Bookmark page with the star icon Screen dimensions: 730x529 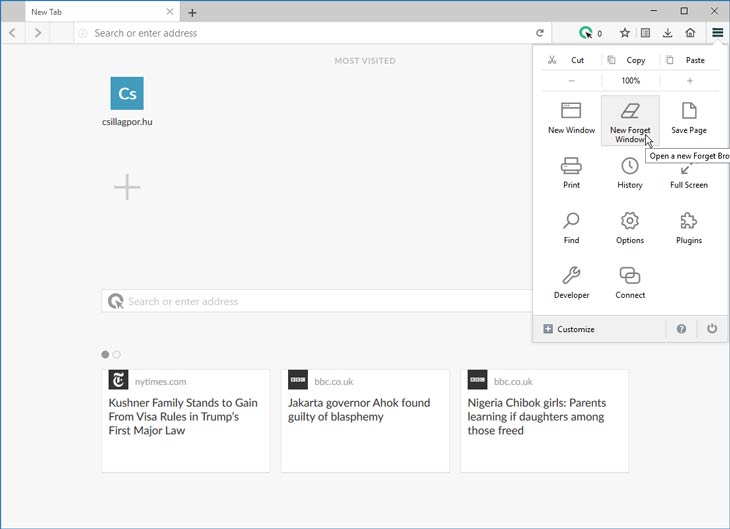point(625,33)
